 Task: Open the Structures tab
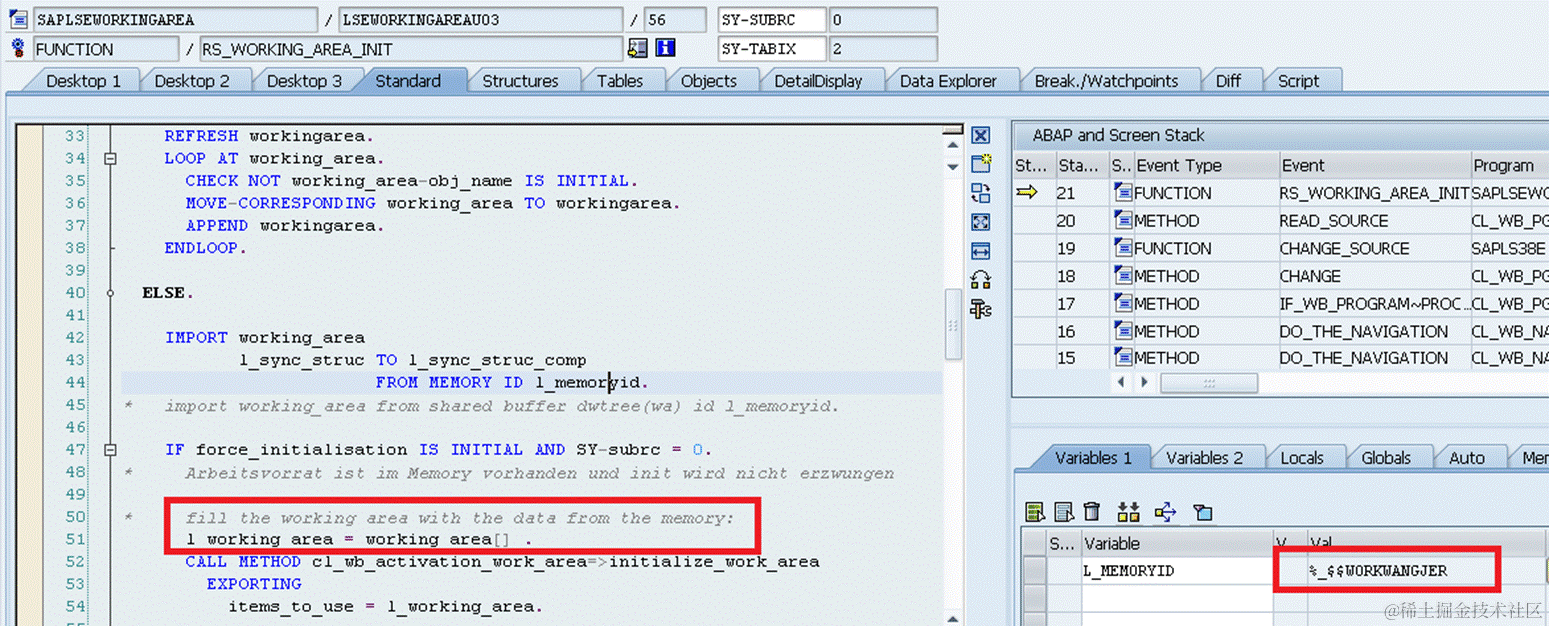(520, 81)
